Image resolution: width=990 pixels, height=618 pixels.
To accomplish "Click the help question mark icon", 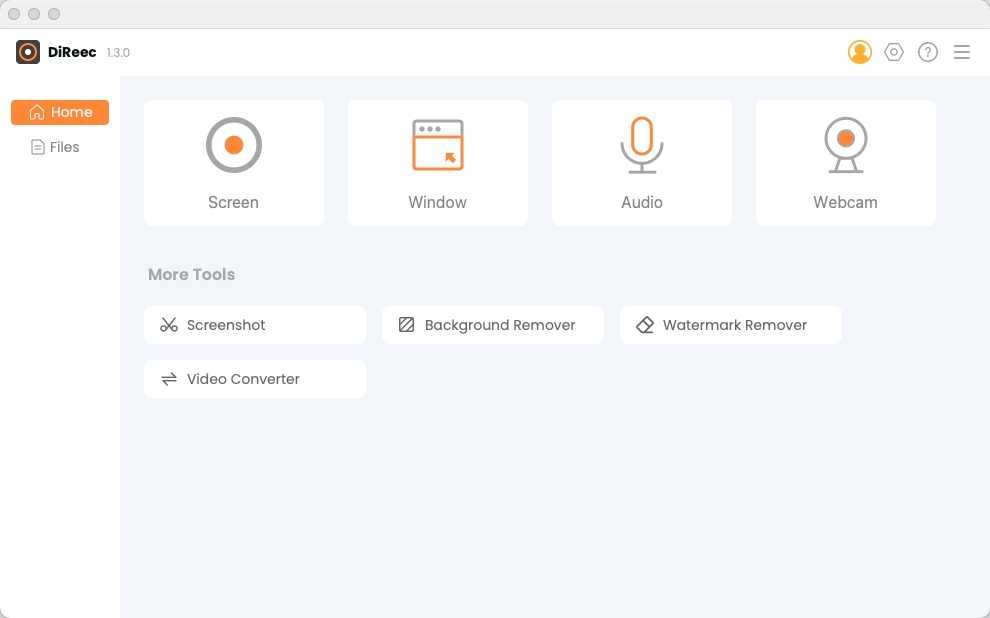I will point(927,52).
